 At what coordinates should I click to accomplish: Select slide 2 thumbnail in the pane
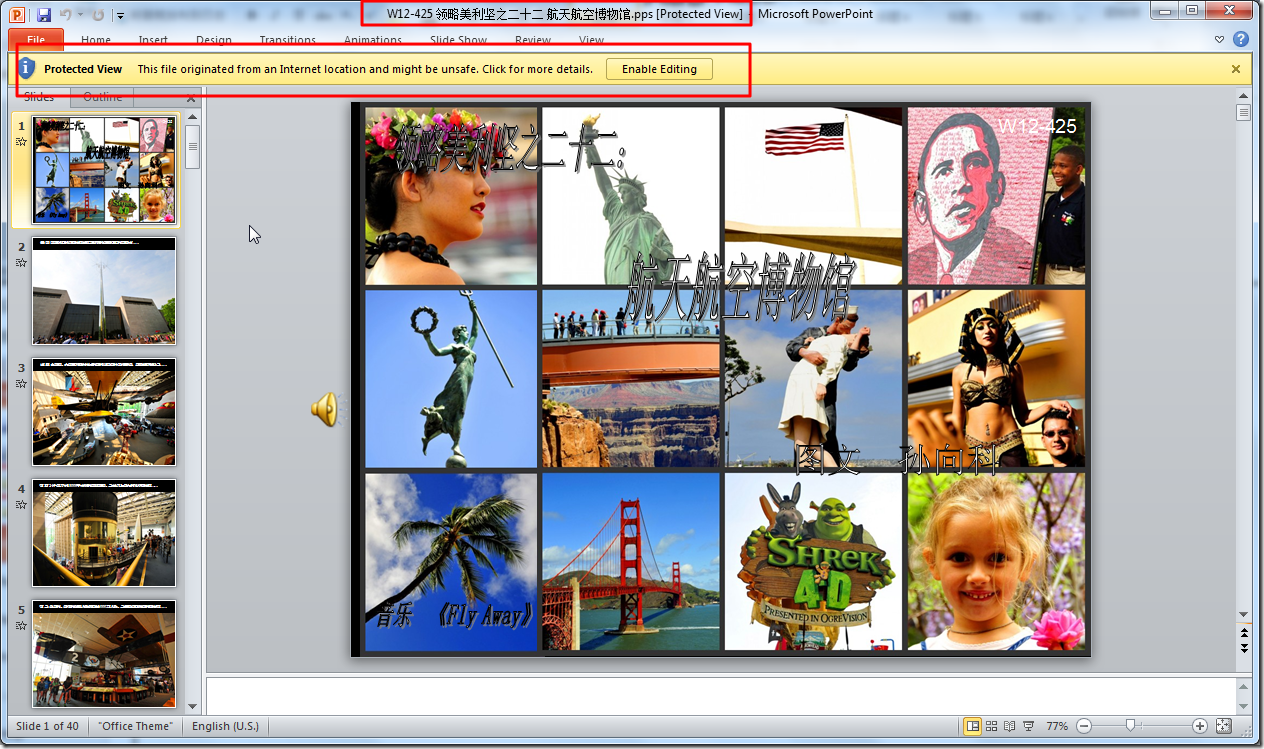tap(104, 290)
